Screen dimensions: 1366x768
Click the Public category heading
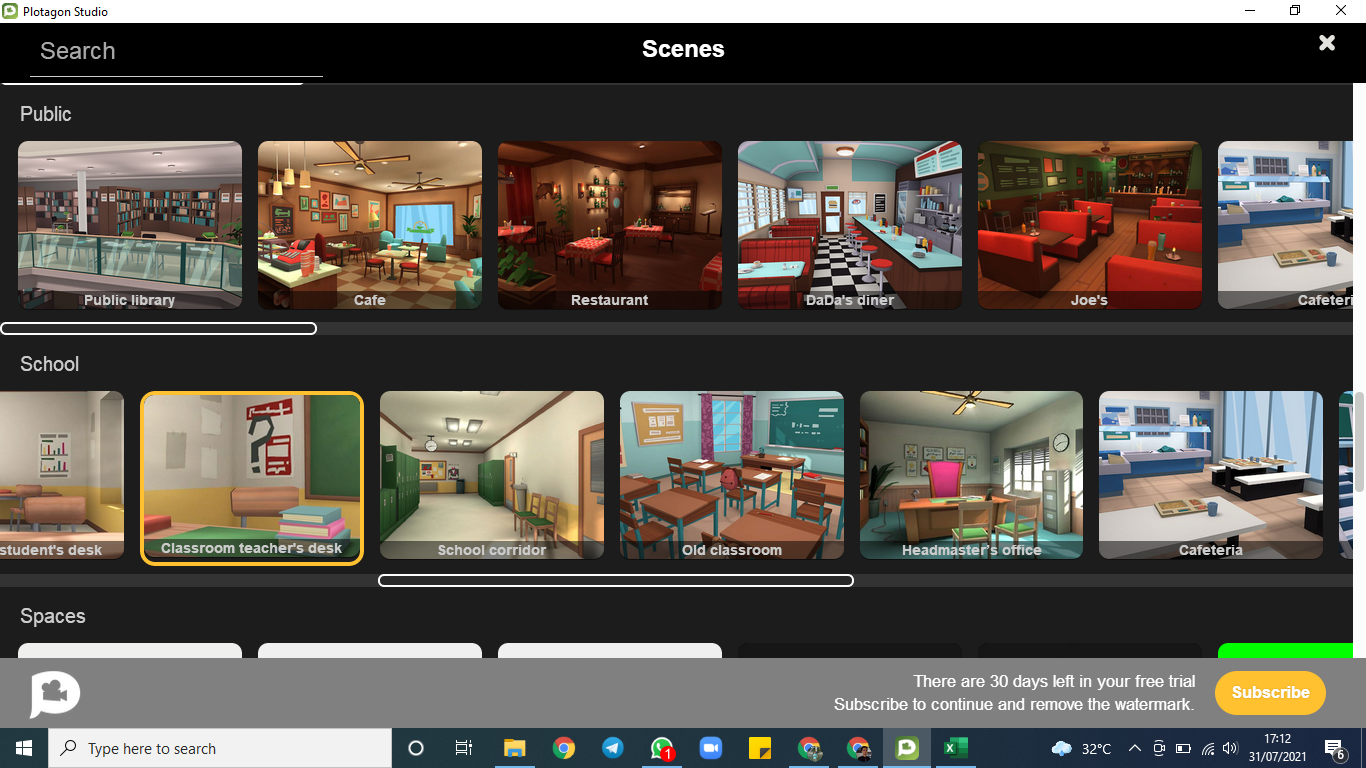tap(46, 114)
